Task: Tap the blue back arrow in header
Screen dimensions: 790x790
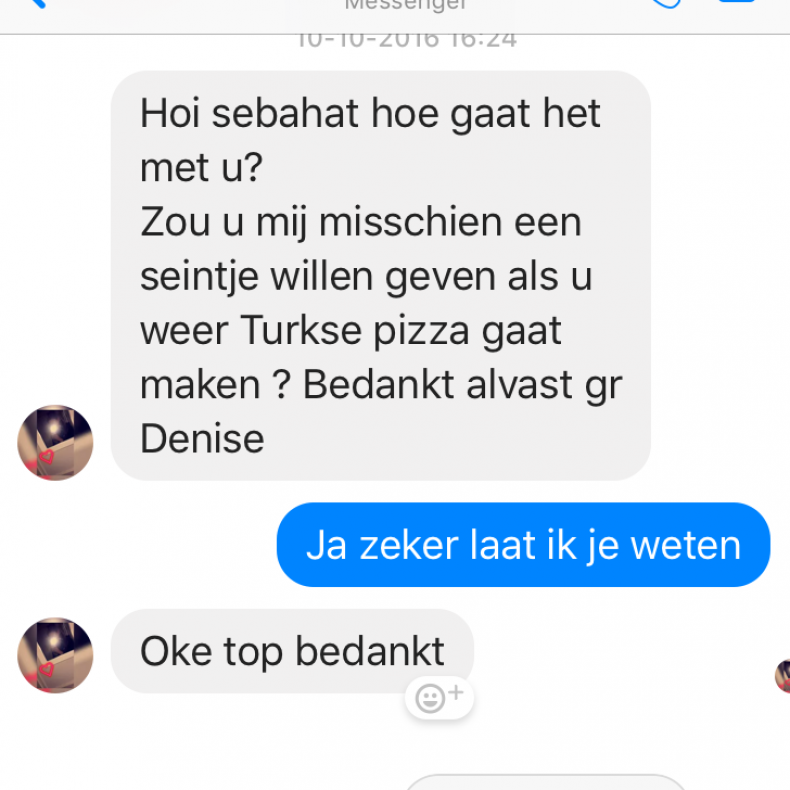Action: (37, 3)
